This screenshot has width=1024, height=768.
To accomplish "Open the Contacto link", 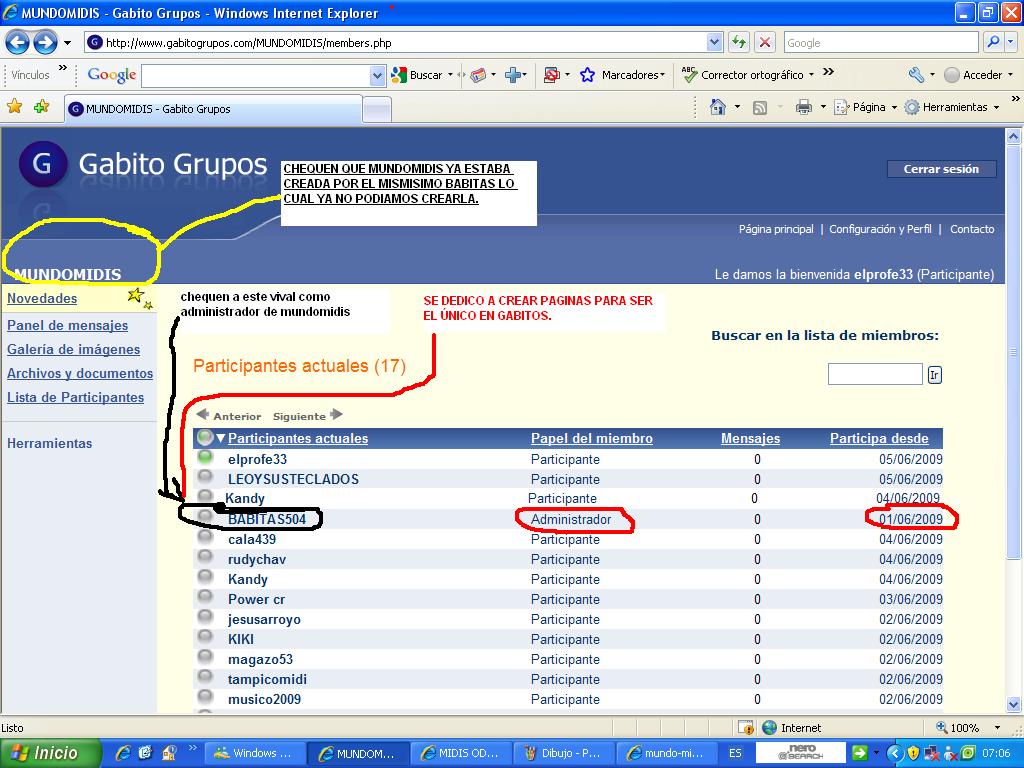I will 972,229.
